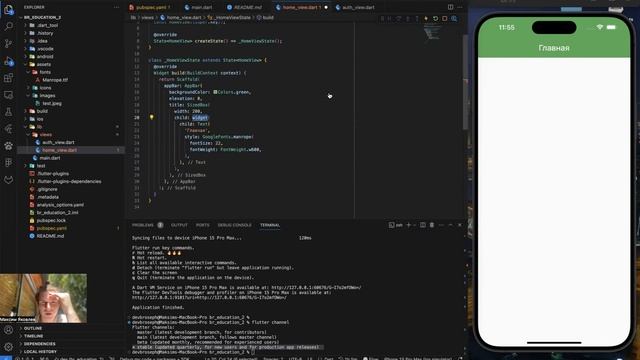Open Explorer more actions menu
Image resolution: width=640 pixels, height=360 pixels.
click(x=116, y=7)
